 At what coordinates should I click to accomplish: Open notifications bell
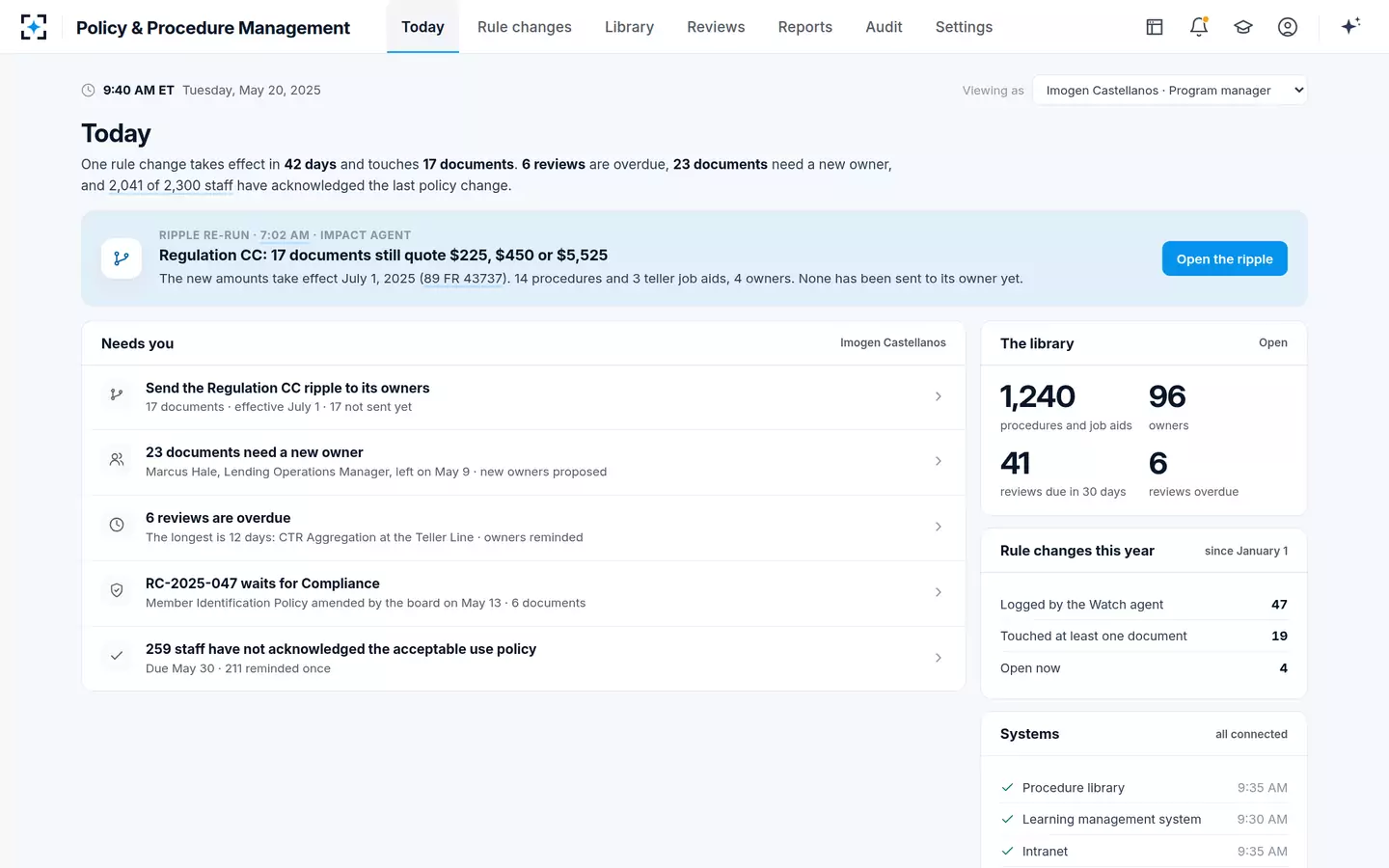pos(1199,27)
